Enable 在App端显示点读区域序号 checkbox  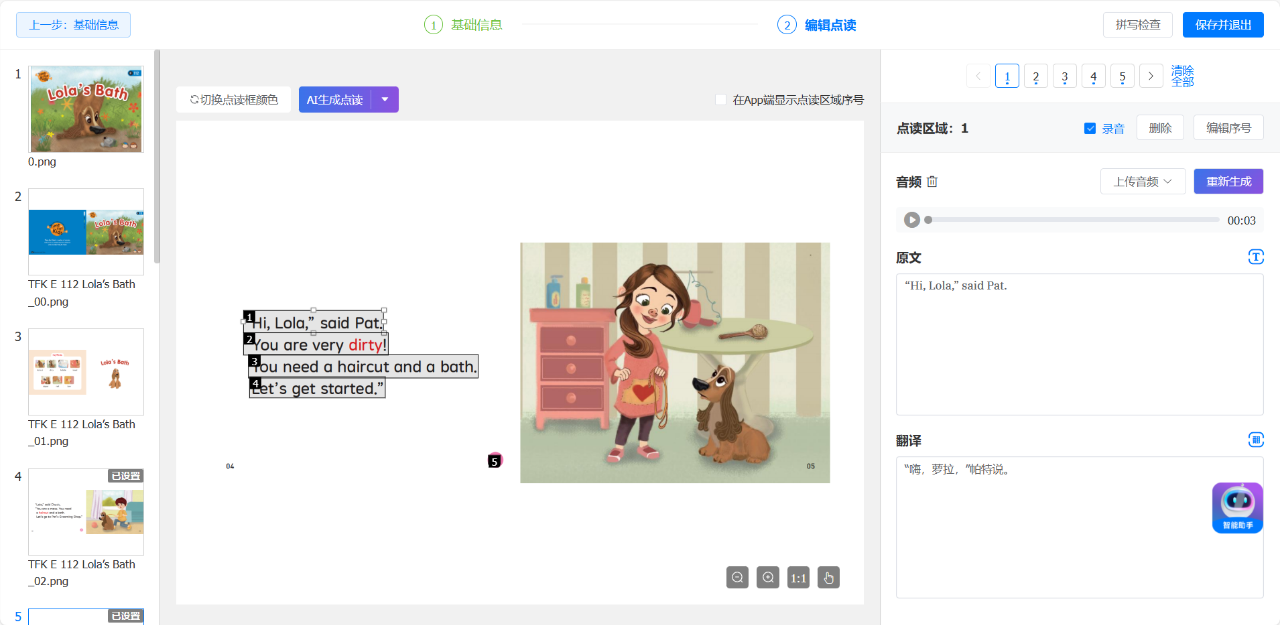pyautogui.click(x=721, y=100)
